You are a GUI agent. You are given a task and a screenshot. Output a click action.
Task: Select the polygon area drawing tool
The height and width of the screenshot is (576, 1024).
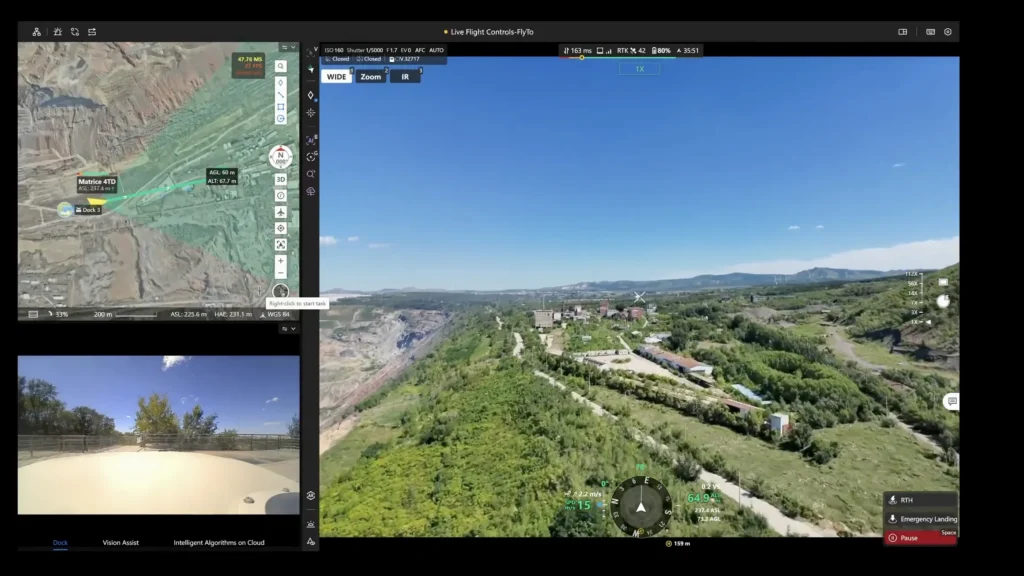tap(281, 106)
